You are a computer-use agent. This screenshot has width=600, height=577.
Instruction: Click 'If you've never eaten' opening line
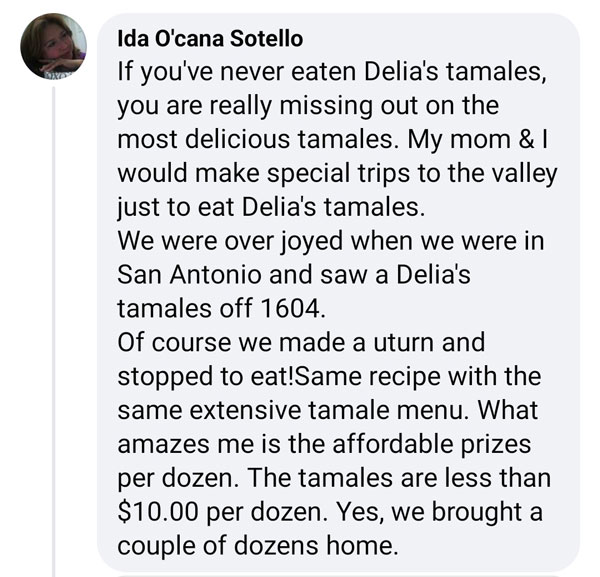(x=237, y=73)
